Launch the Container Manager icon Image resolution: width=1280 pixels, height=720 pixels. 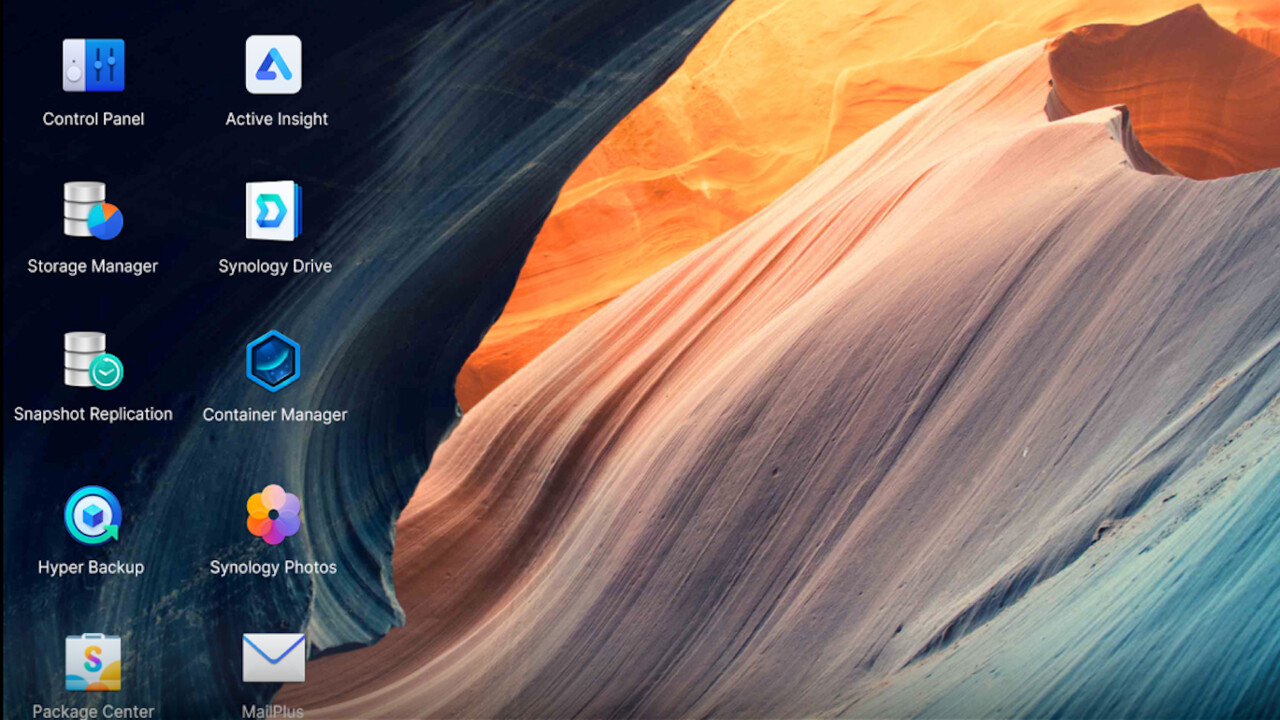274,360
